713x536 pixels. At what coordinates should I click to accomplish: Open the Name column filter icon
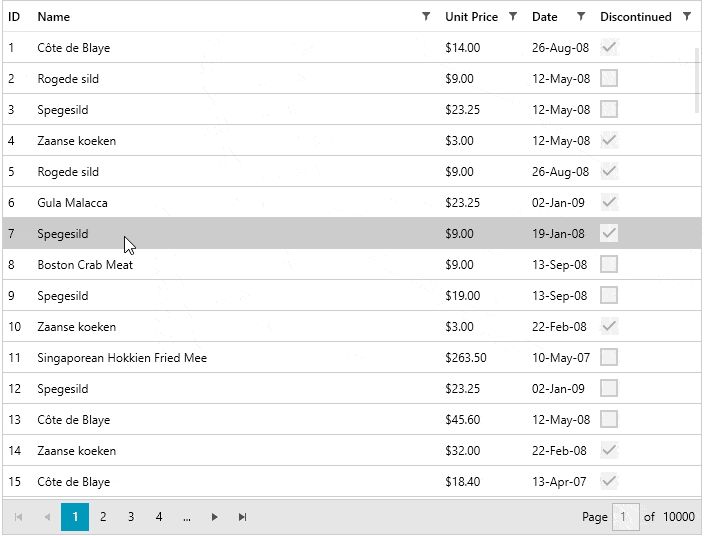426,17
